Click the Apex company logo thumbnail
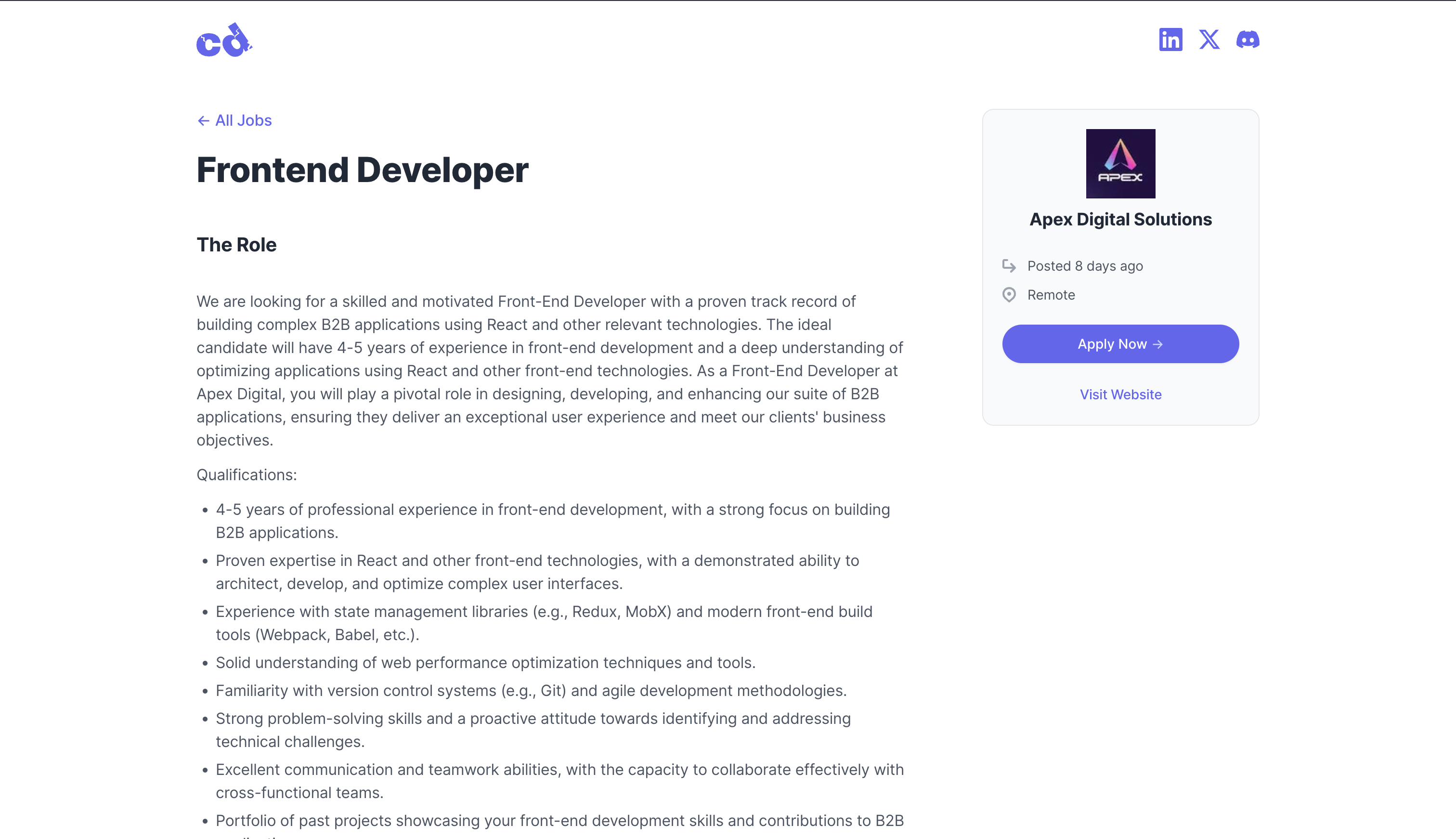The width and height of the screenshot is (1456, 839). pyautogui.click(x=1120, y=164)
